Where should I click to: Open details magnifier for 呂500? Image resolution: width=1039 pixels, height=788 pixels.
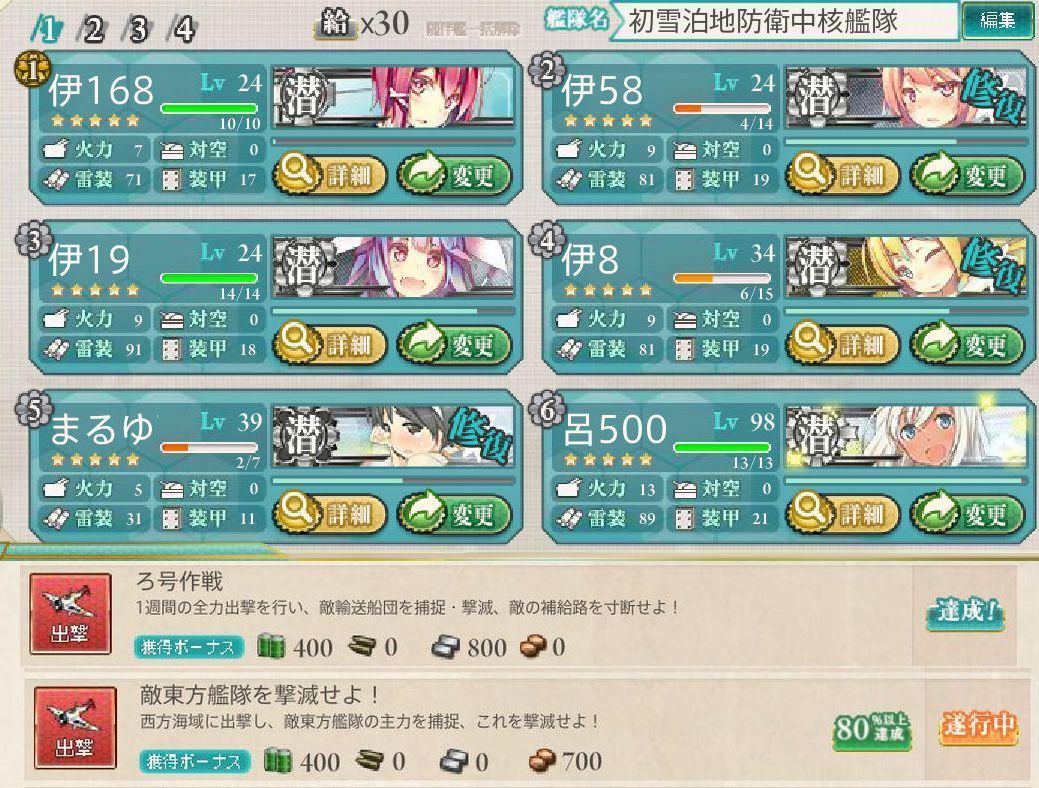coord(843,512)
